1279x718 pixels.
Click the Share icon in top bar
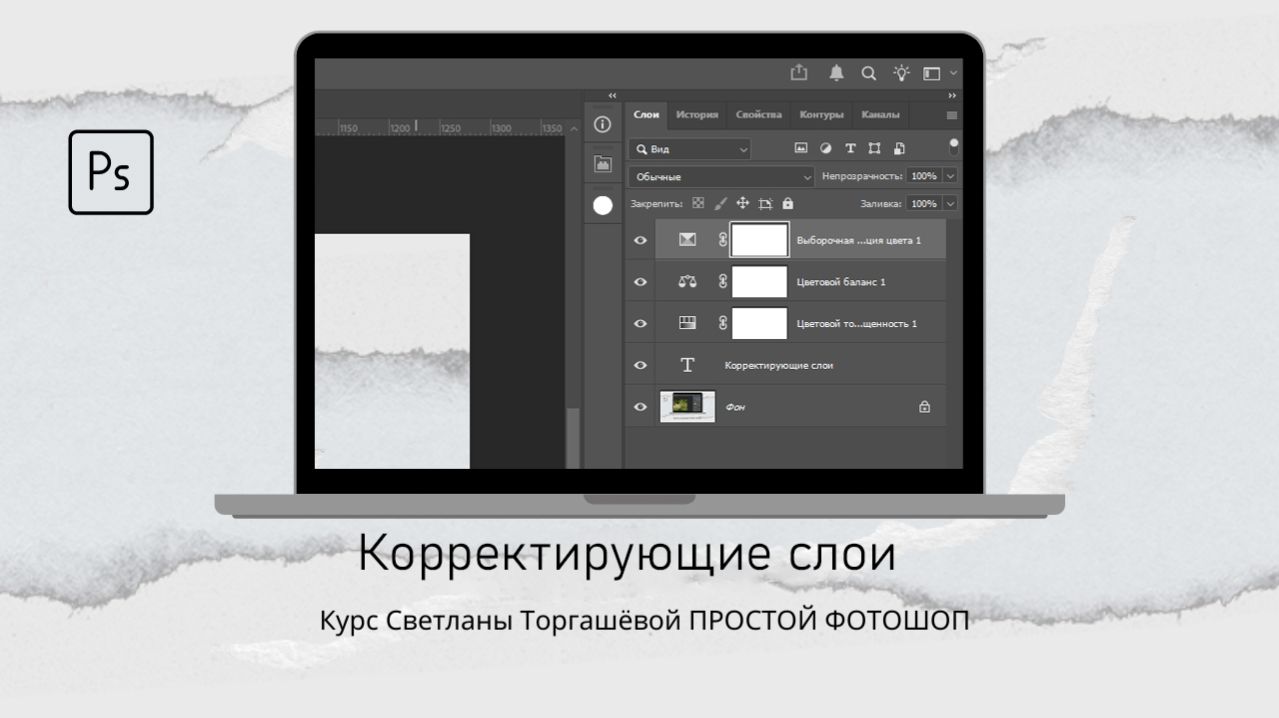tap(798, 72)
